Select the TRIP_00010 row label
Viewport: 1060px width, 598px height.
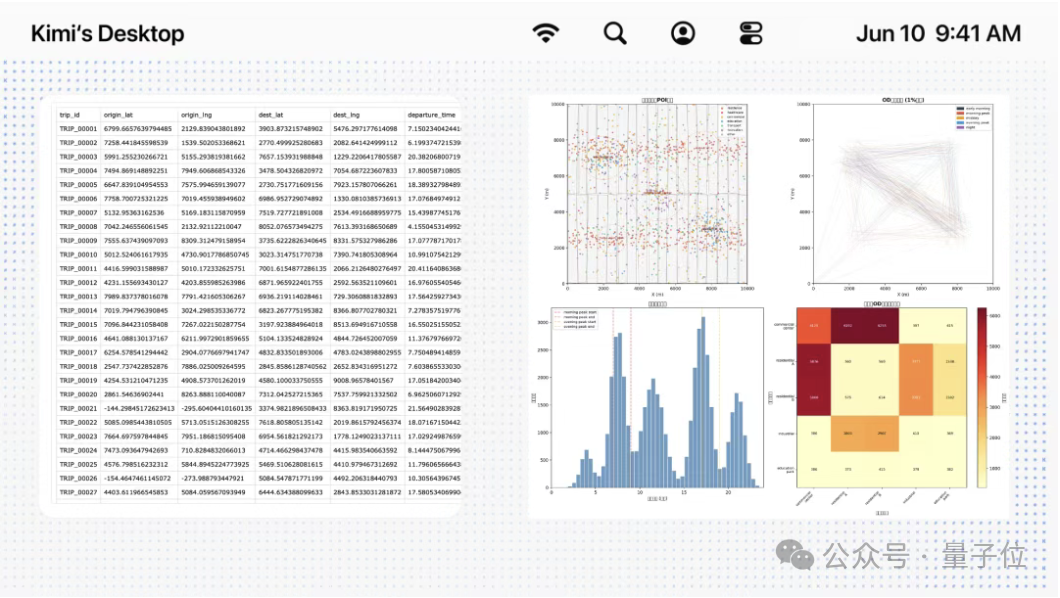[78, 255]
